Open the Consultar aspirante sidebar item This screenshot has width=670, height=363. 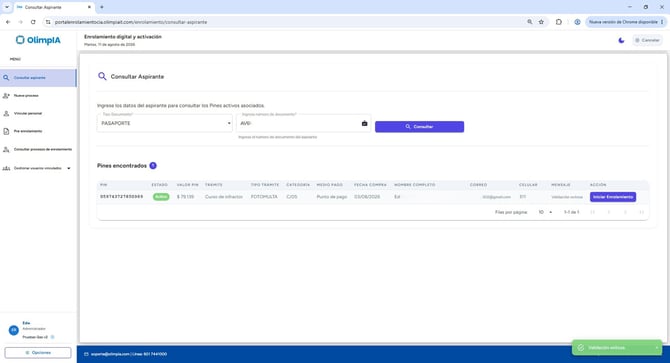pos(38,78)
